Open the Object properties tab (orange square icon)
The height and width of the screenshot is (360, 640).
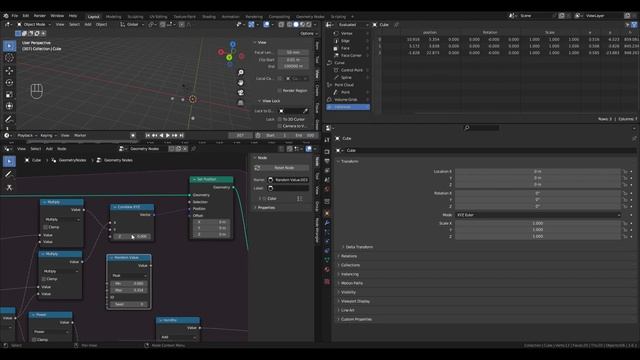coord(327,213)
